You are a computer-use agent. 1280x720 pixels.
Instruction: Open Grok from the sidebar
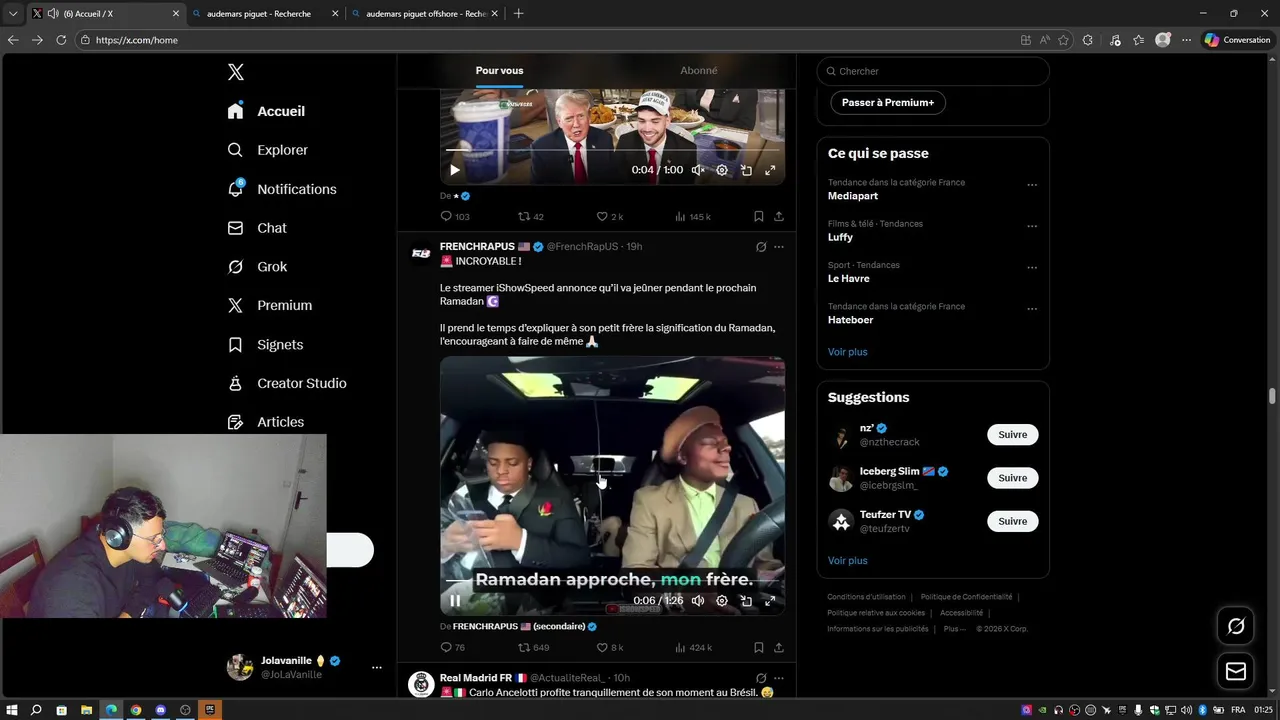pos(257,267)
